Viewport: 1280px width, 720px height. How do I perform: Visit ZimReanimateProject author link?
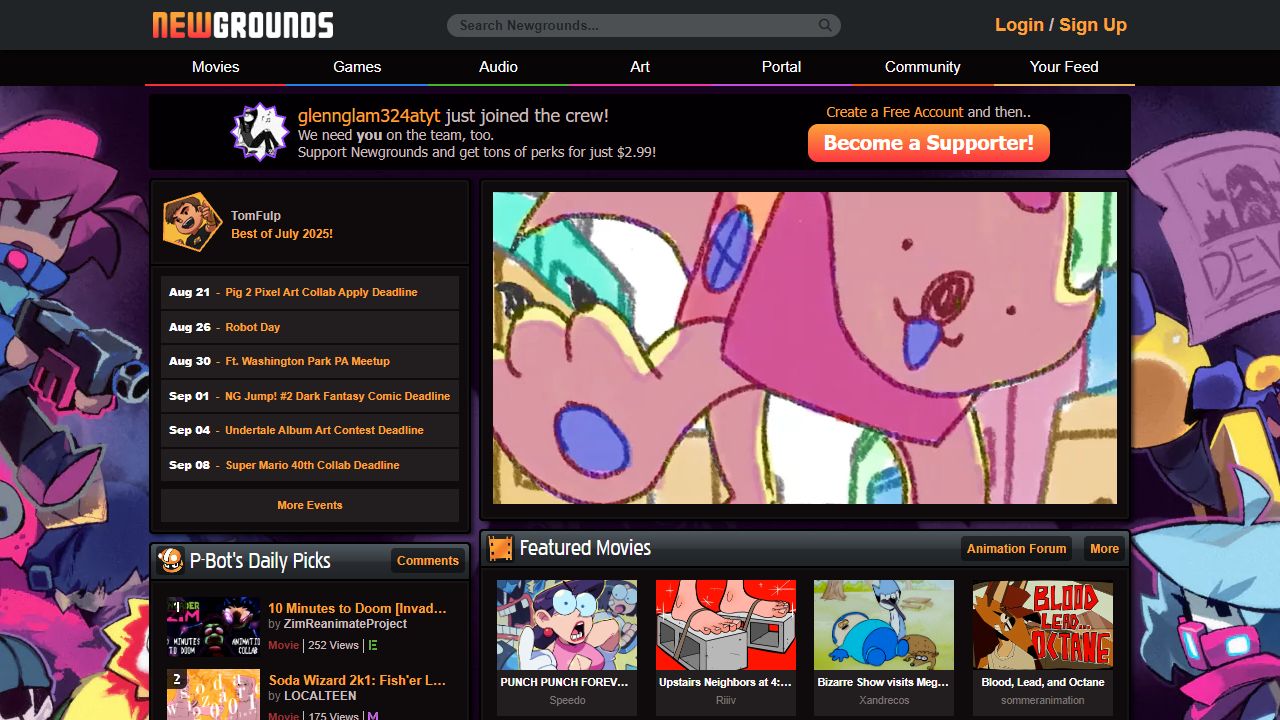coord(345,624)
